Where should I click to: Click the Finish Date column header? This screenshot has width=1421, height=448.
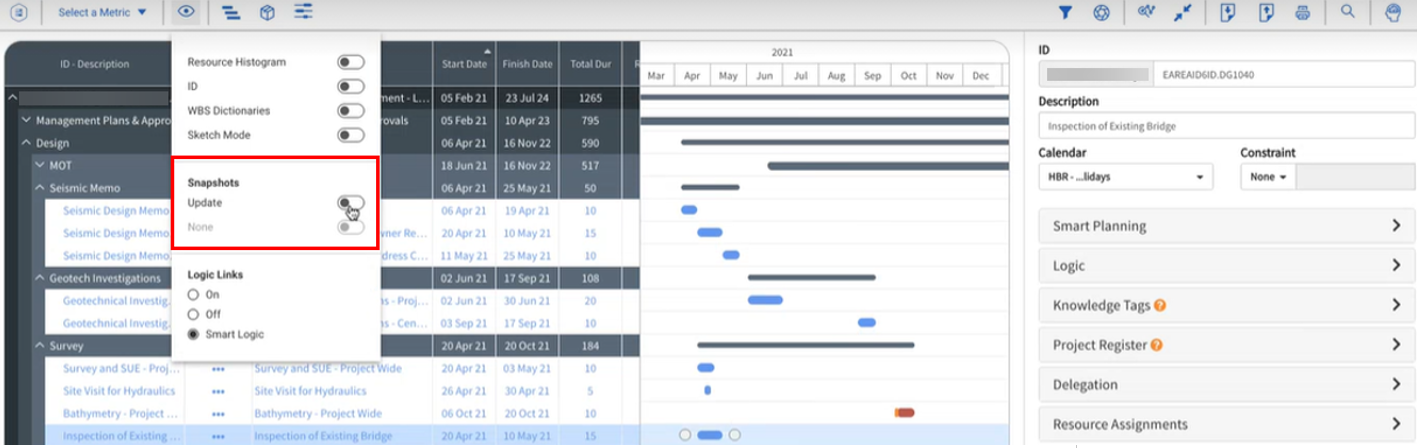[527, 64]
